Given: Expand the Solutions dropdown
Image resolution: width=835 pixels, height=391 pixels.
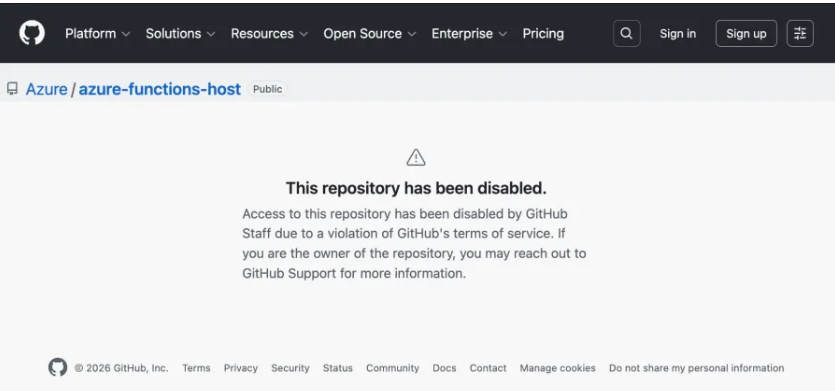Looking at the screenshot, I should (180, 34).
